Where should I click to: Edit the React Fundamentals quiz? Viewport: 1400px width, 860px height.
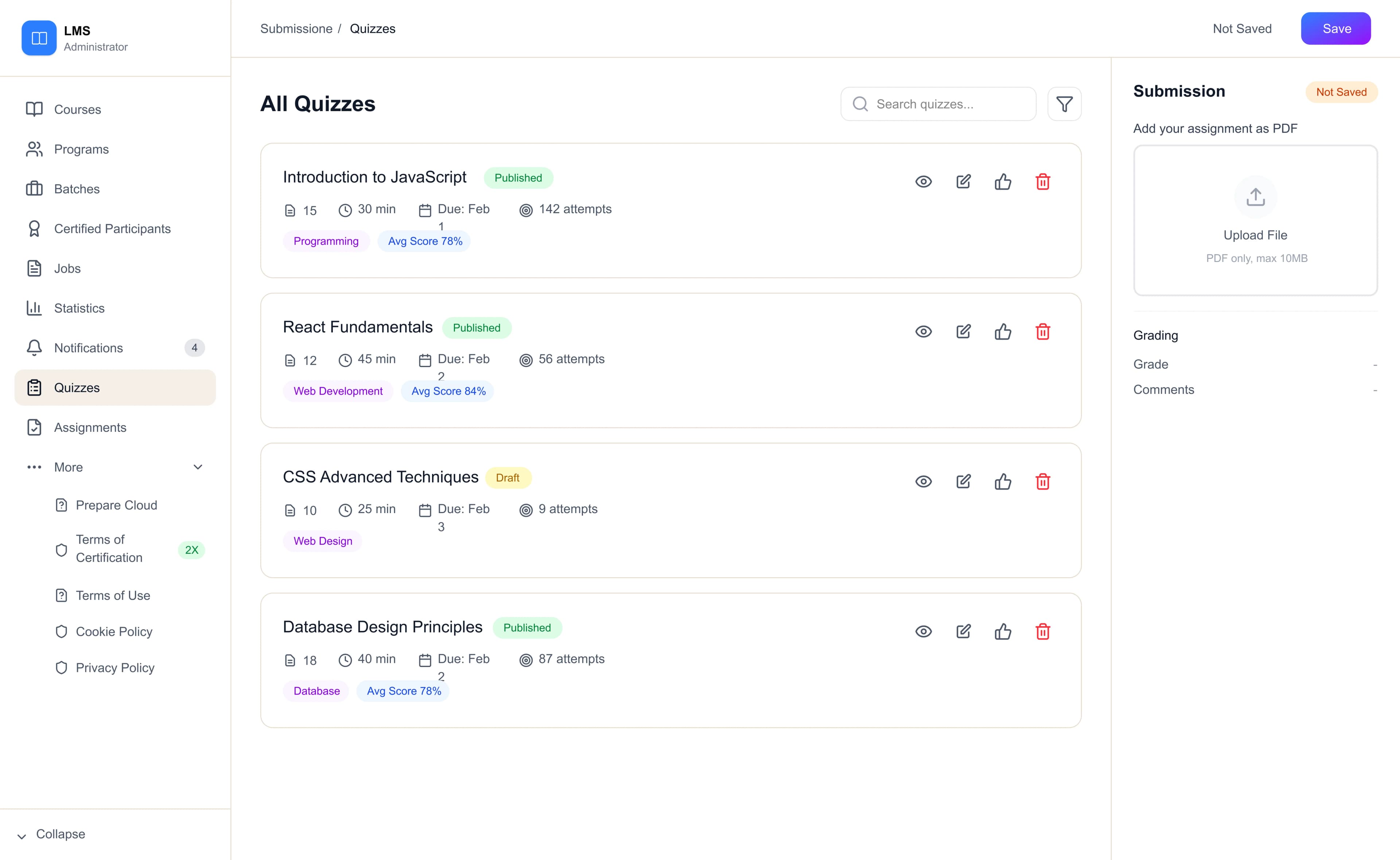click(x=963, y=331)
